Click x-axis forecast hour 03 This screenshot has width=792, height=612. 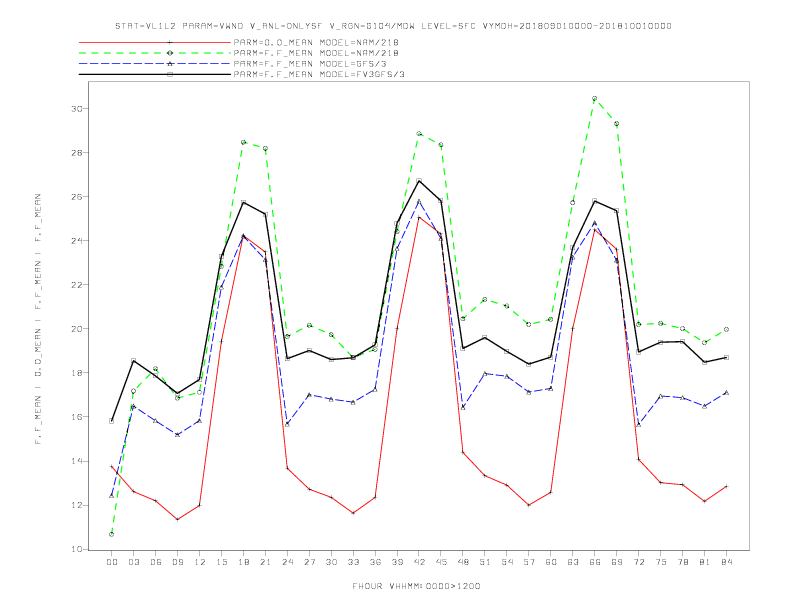(133, 562)
